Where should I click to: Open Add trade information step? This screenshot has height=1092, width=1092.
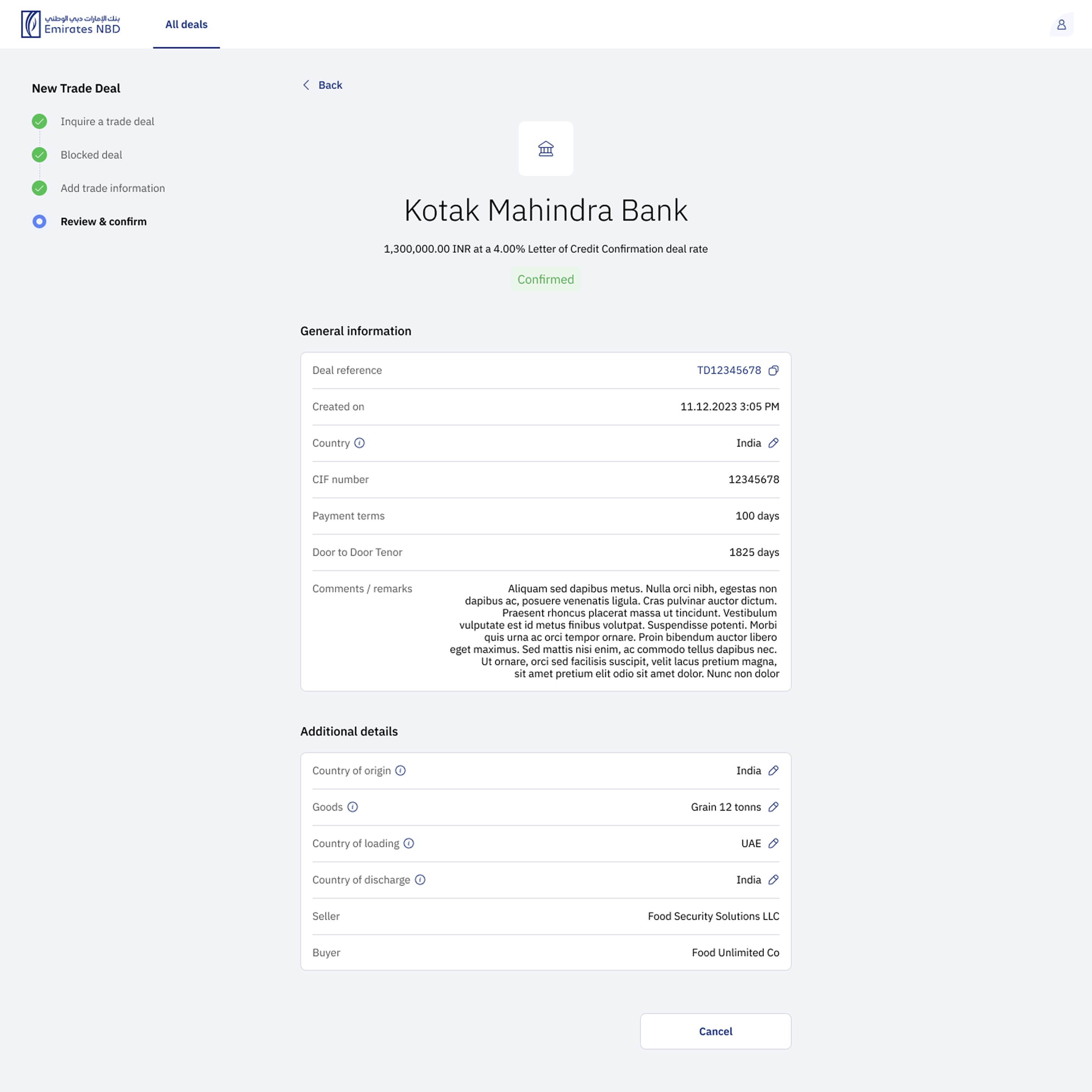point(113,188)
